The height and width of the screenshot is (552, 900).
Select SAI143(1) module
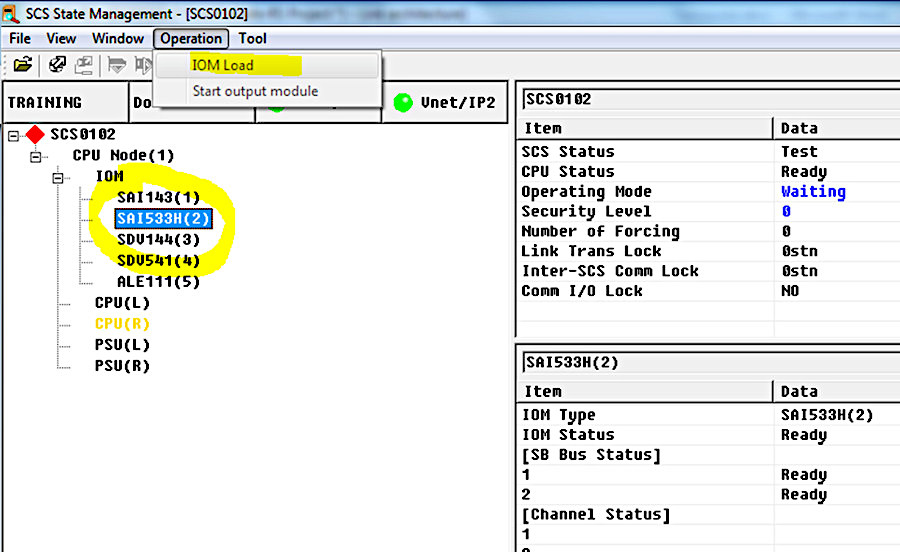coord(158,197)
